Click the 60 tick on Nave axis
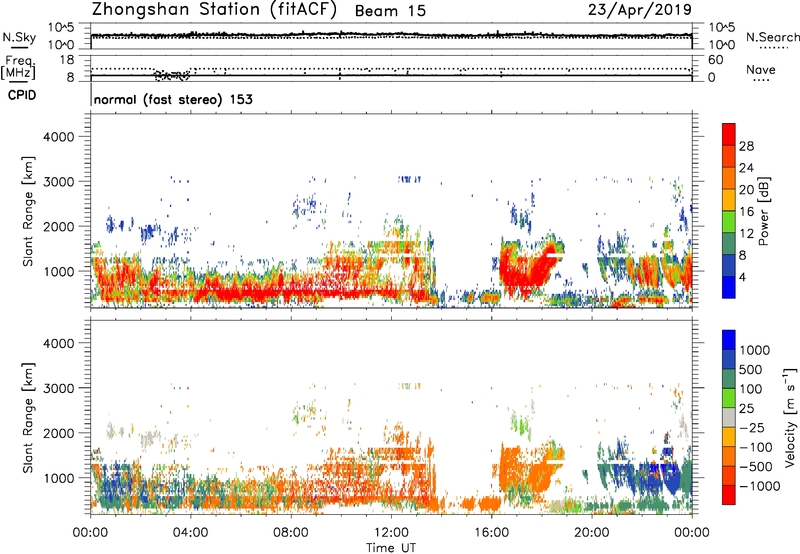 [x=715, y=60]
